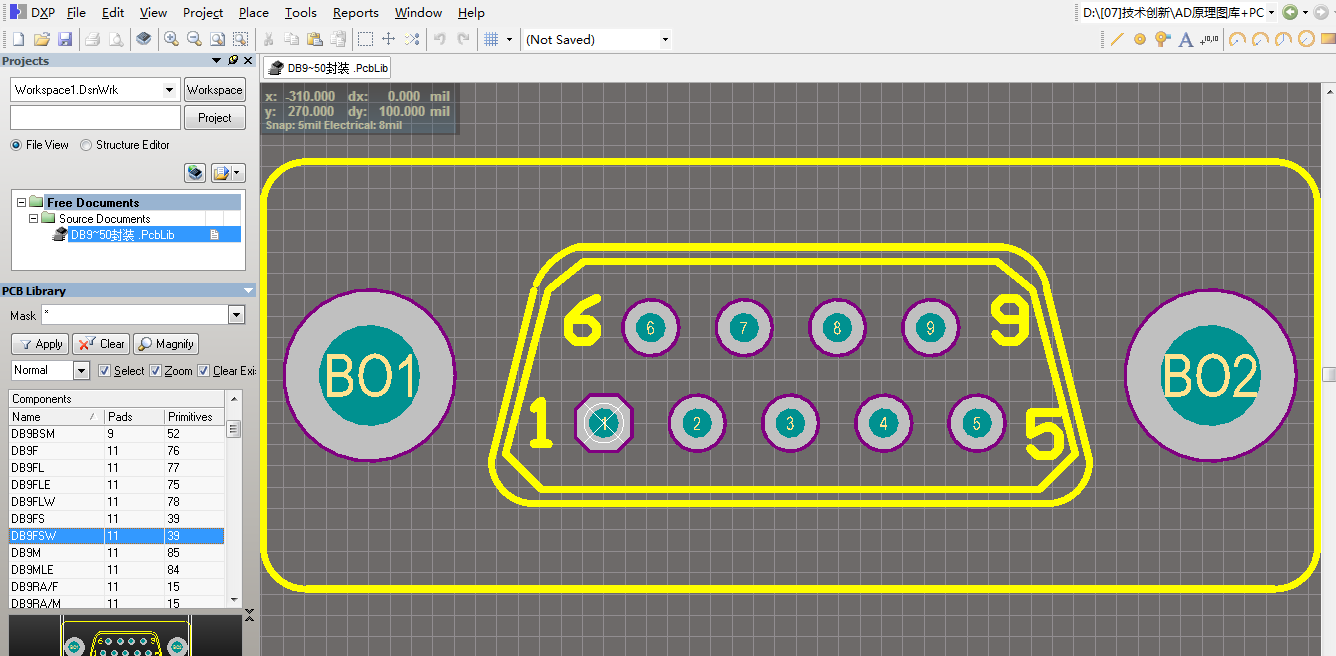Select the DB9FLE component row
The width and height of the screenshot is (1336, 656).
coord(116,485)
